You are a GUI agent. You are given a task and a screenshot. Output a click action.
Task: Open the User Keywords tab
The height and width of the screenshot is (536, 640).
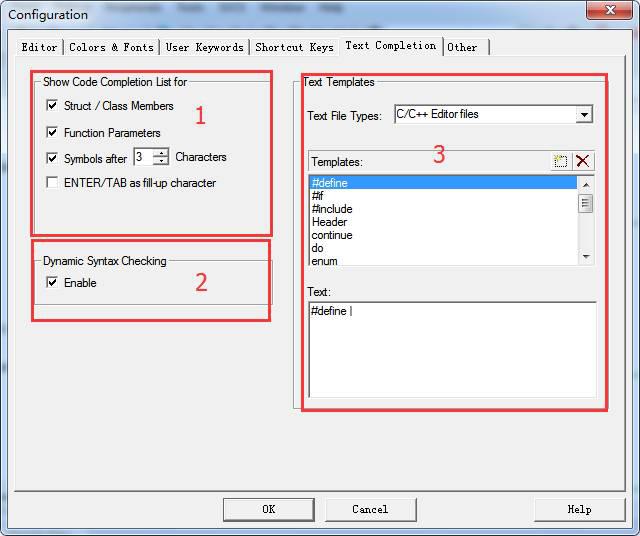coord(204,47)
